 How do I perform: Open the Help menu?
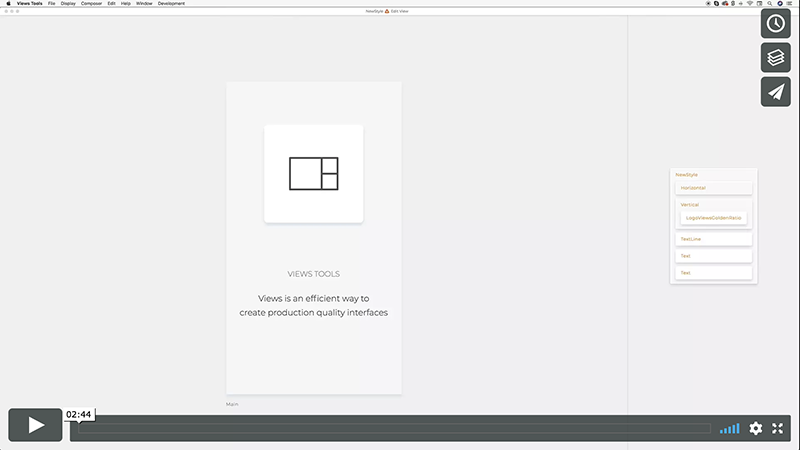[x=126, y=4]
